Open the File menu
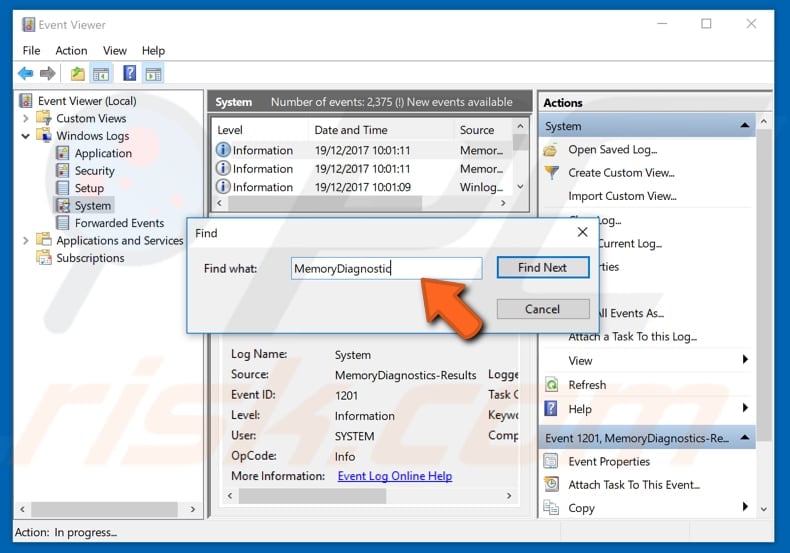 coord(31,51)
